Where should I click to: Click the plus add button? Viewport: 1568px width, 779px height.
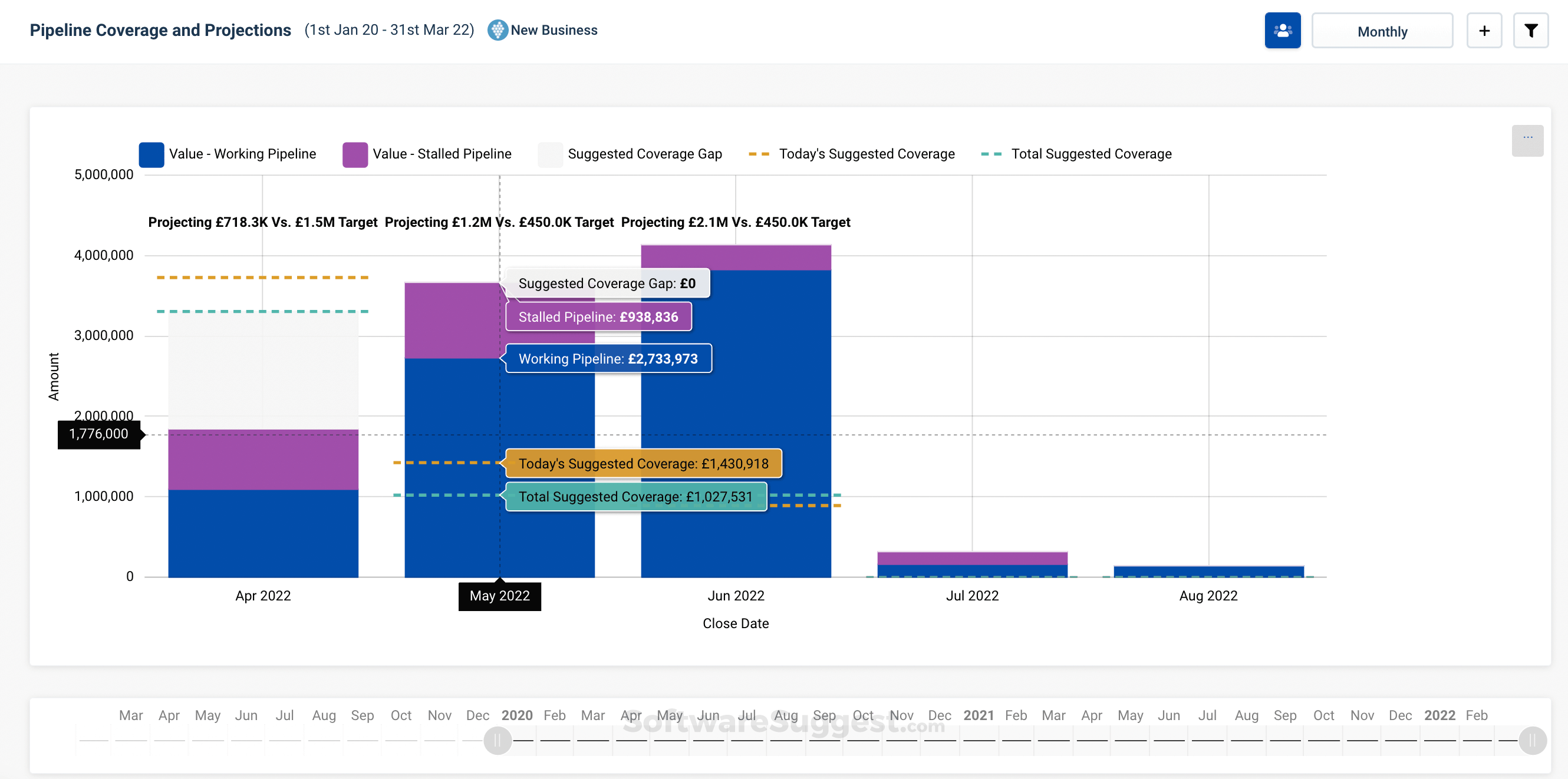[x=1484, y=31]
